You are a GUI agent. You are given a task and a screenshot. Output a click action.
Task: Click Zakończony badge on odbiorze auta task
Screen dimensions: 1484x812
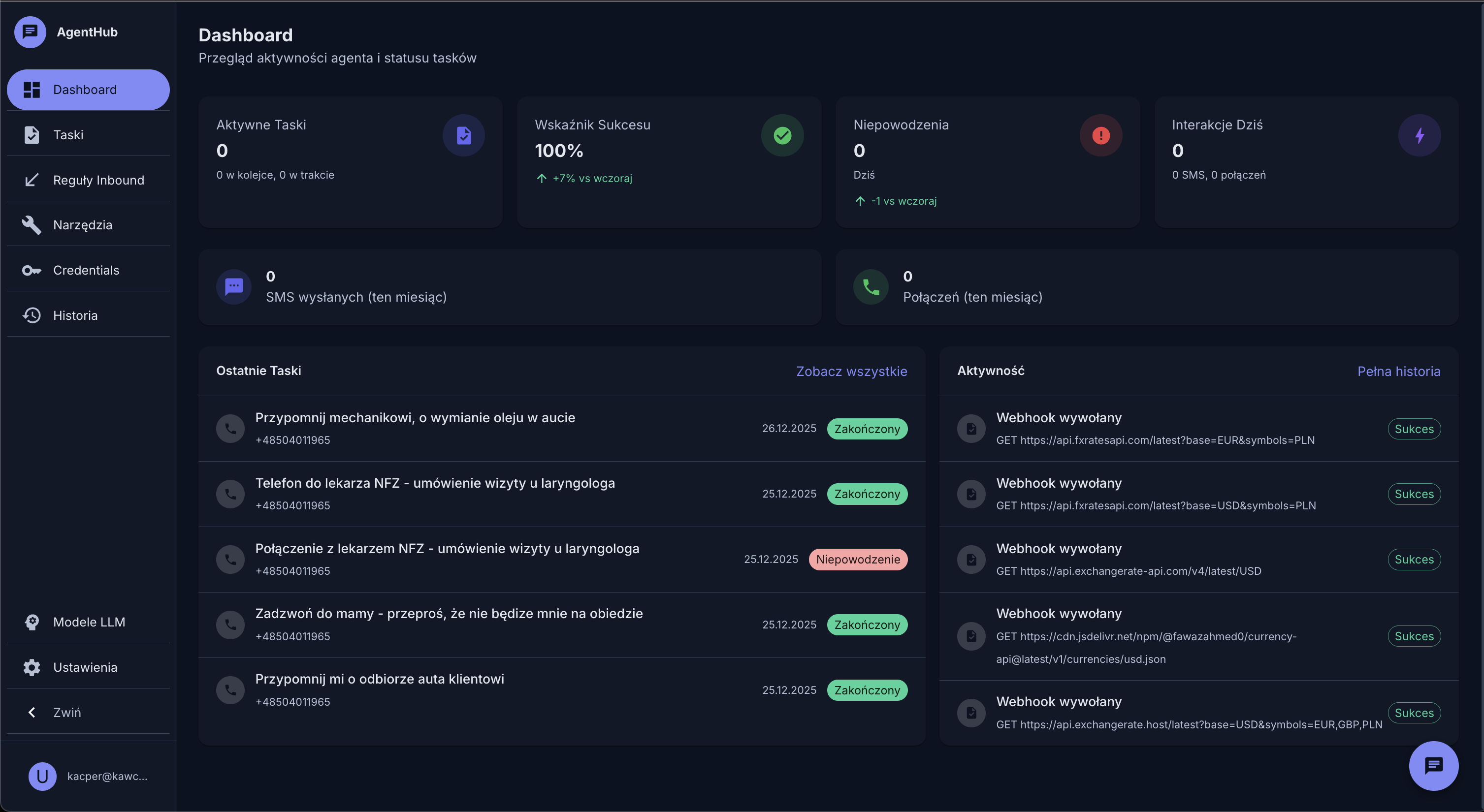867,690
